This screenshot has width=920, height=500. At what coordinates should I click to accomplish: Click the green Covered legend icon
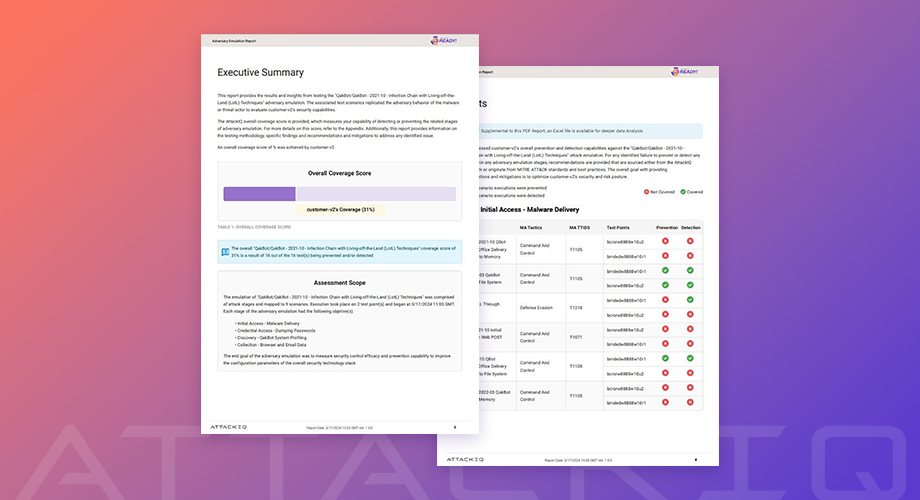[683, 192]
